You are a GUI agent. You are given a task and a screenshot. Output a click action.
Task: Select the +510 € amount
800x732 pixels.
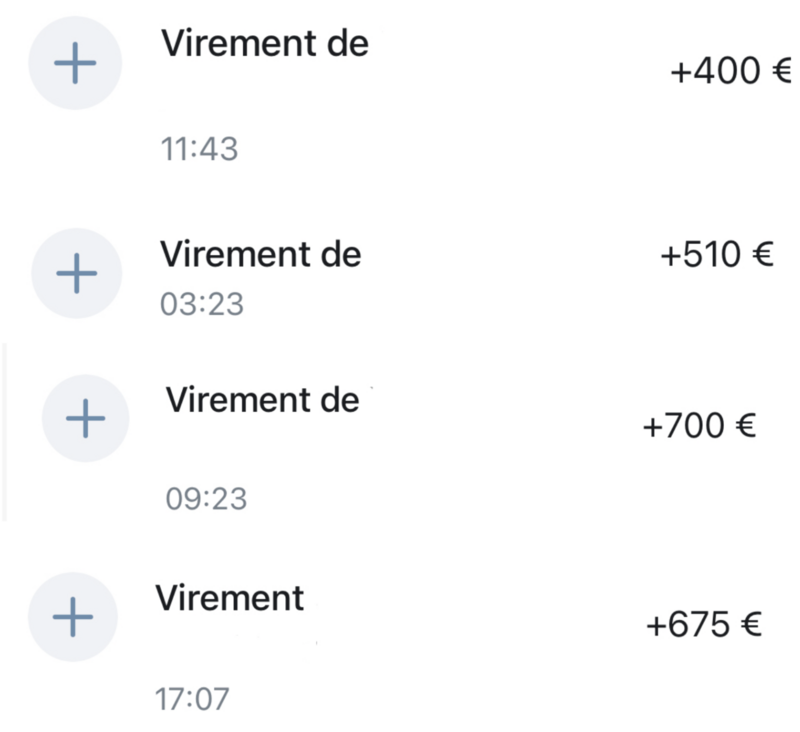coord(717,254)
